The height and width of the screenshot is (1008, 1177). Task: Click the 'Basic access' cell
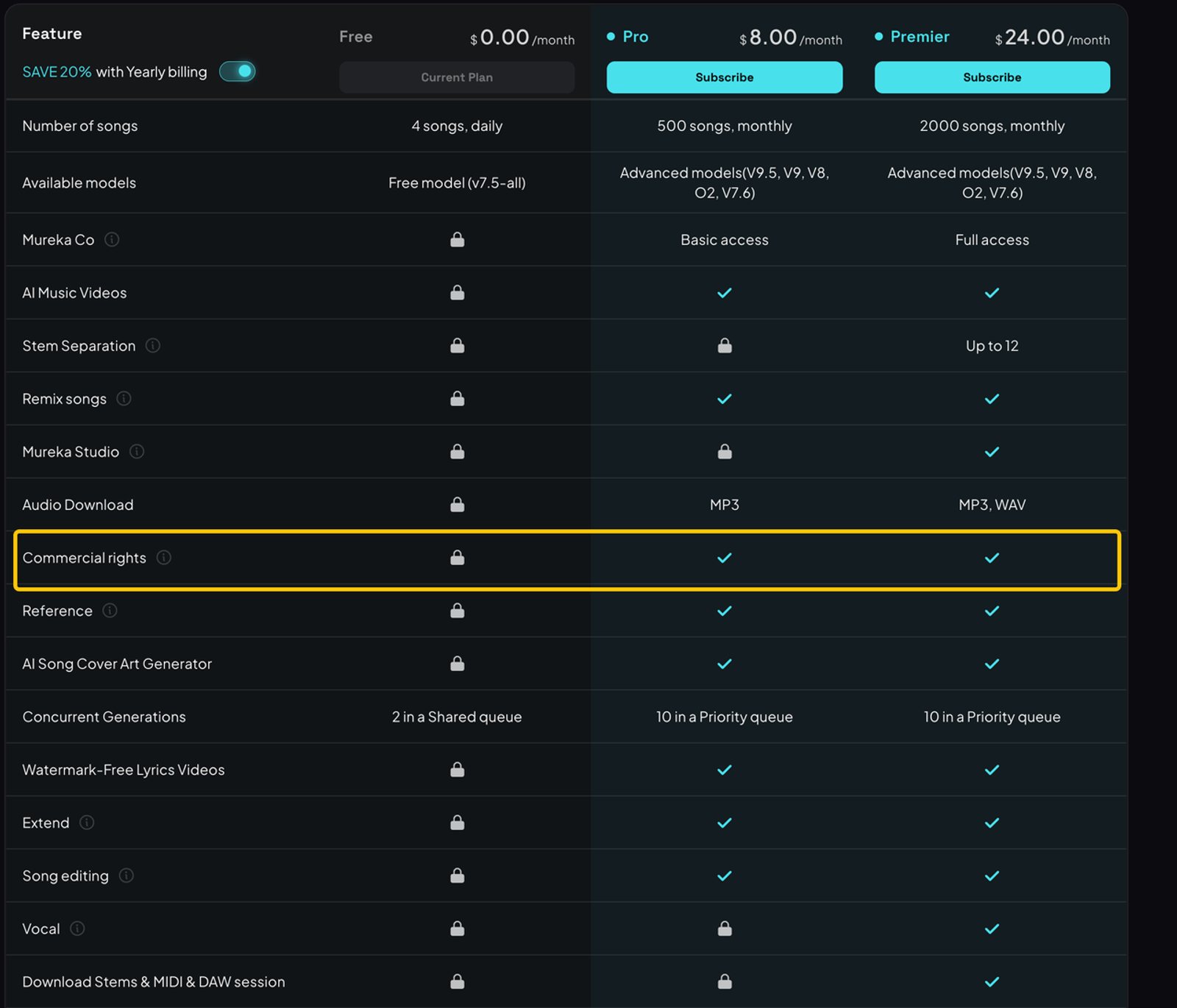tap(725, 240)
